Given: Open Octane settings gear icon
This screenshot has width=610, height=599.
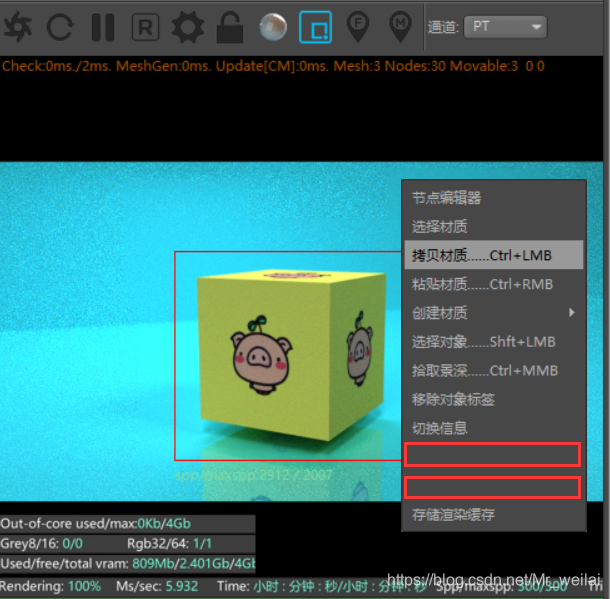Looking at the screenshot, I should pyautogui.click(x=188, y=27).
